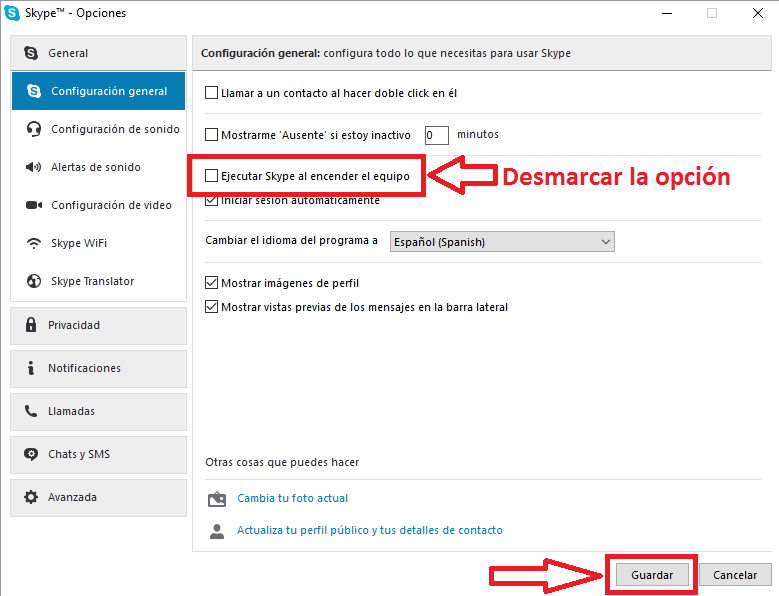779x596 pixels.
Task: Click the gear icon for Avanzada
Action: pos(31,497)
